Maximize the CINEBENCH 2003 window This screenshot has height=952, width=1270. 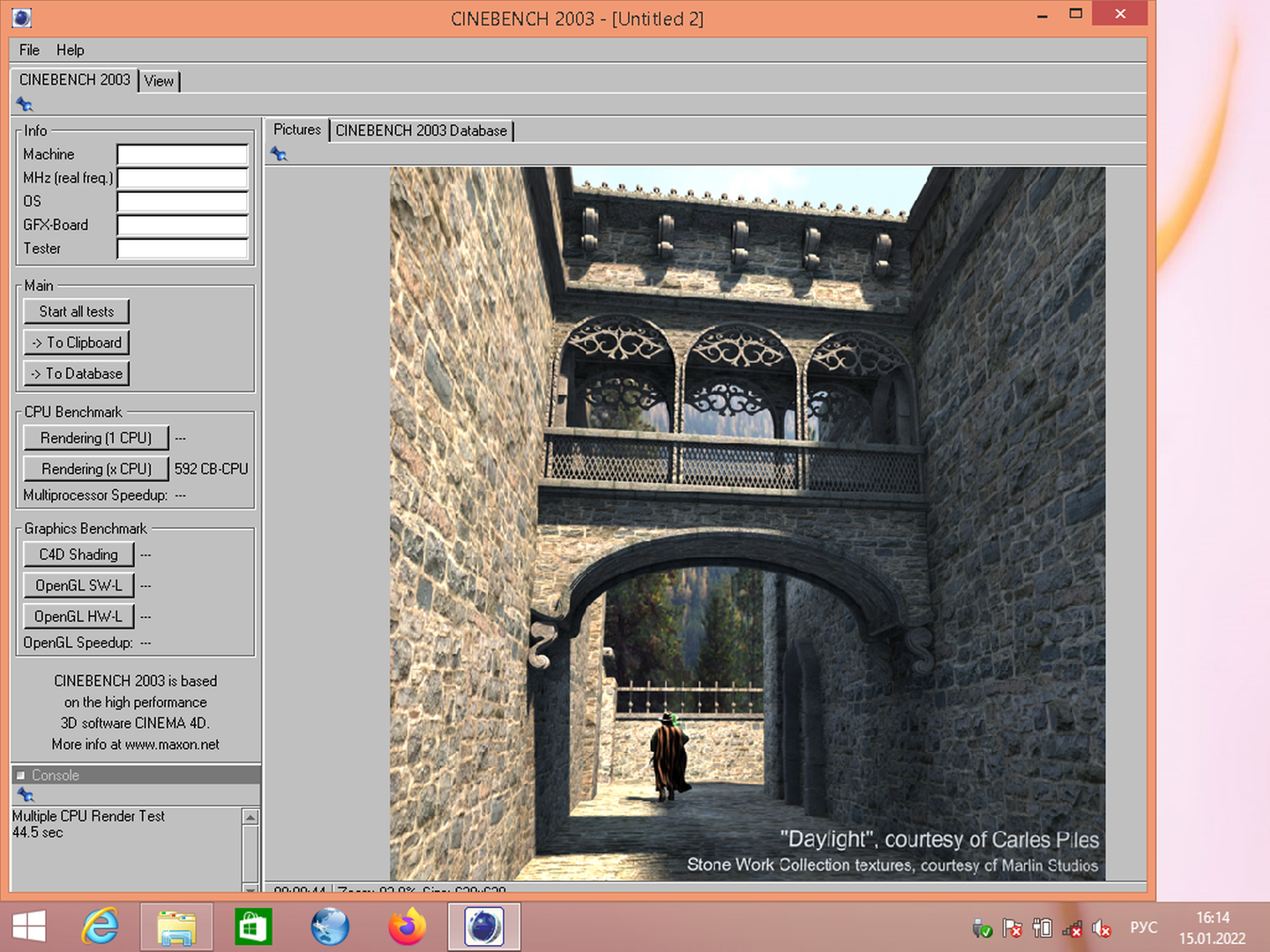tap(1076, 13)
